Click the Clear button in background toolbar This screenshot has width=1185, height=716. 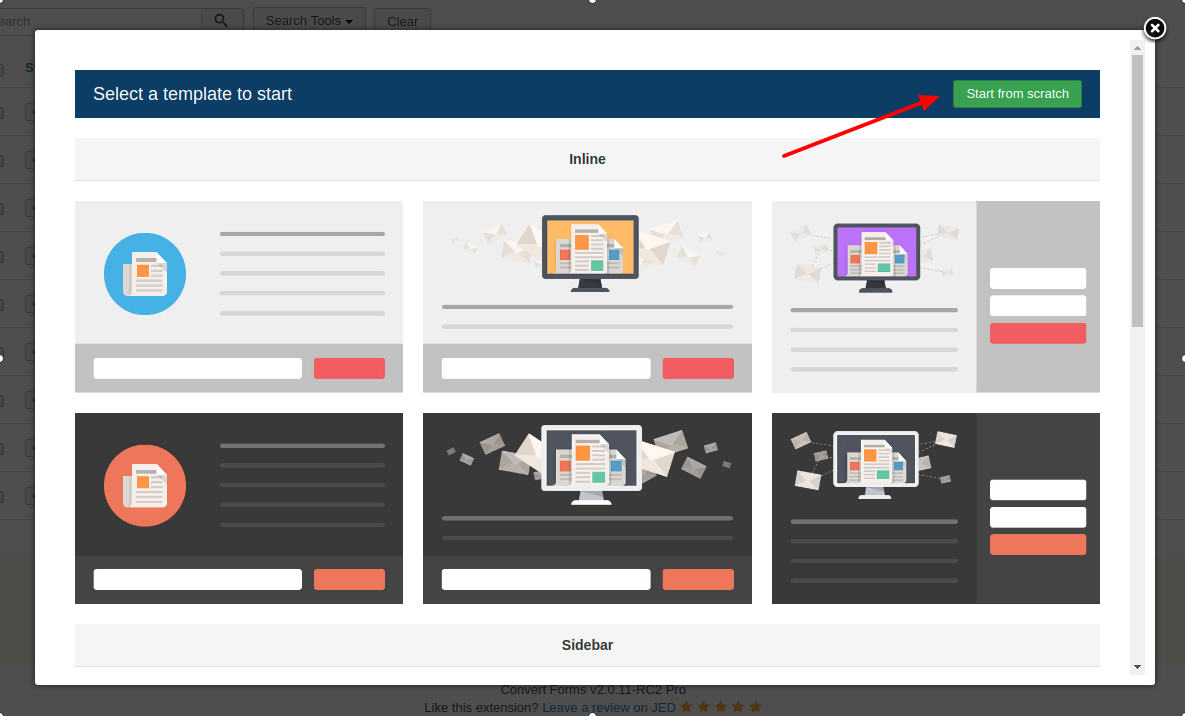click(x=402, y=21)
